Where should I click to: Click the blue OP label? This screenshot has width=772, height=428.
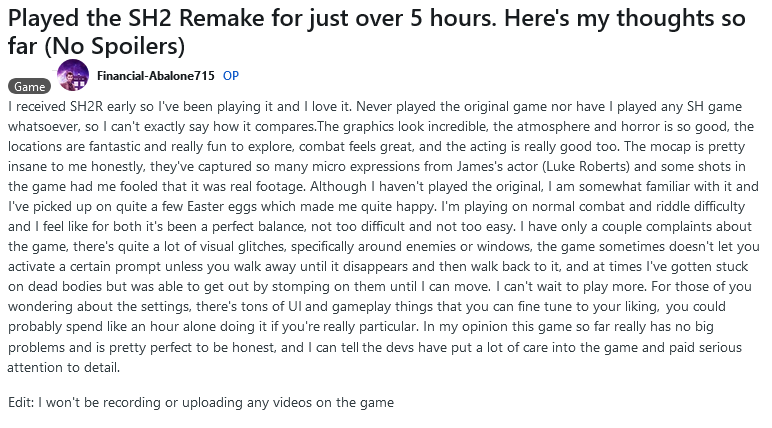pyautogui.click(x=231, y=75)
